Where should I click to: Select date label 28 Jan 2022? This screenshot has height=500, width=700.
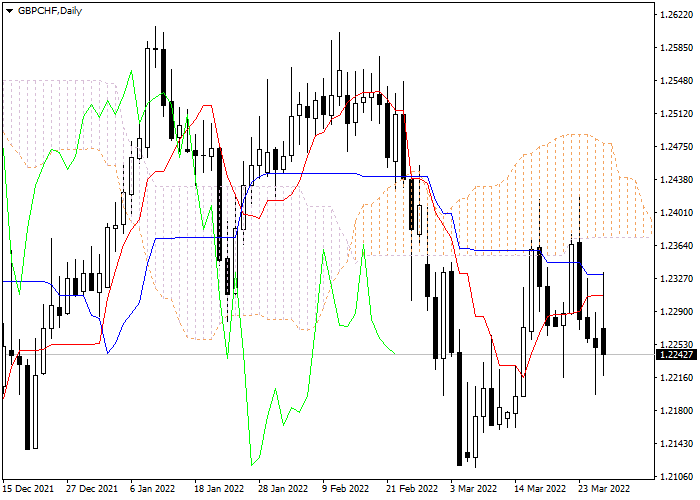[x=283, y=489]
